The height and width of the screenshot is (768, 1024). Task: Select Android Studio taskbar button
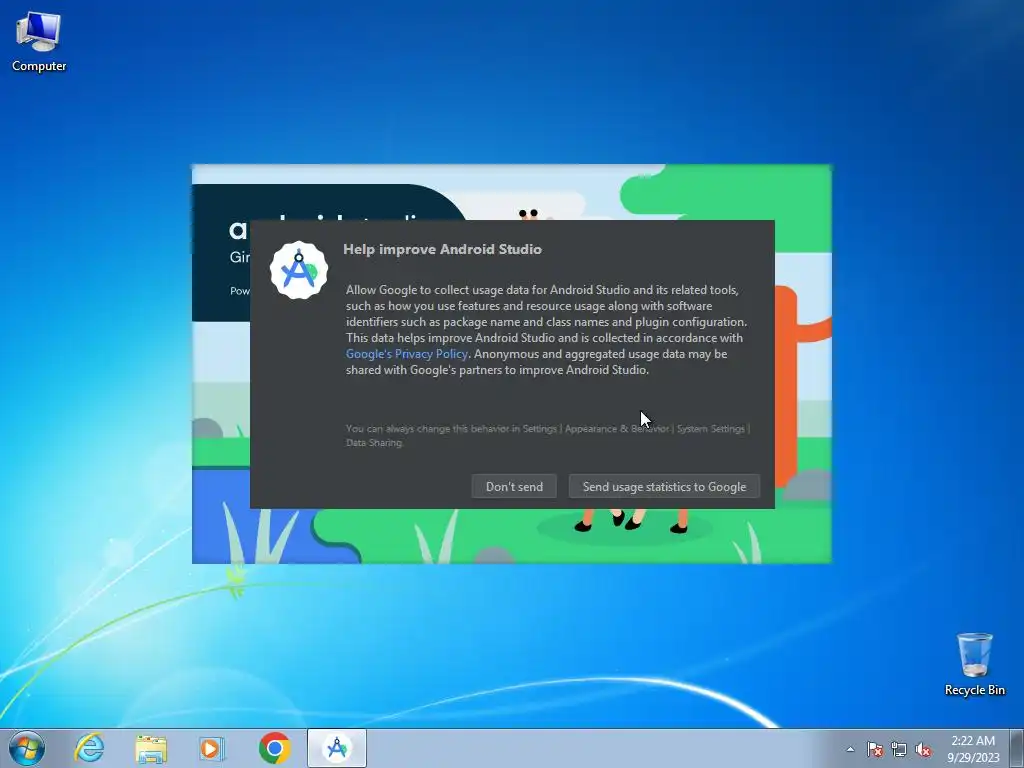pos(337,748)
